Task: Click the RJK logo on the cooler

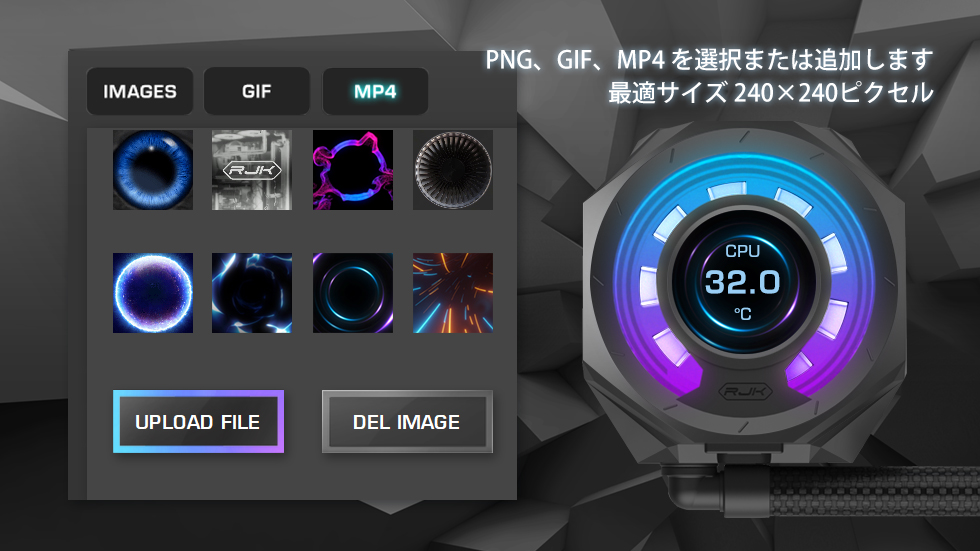Action: (745, 392)
